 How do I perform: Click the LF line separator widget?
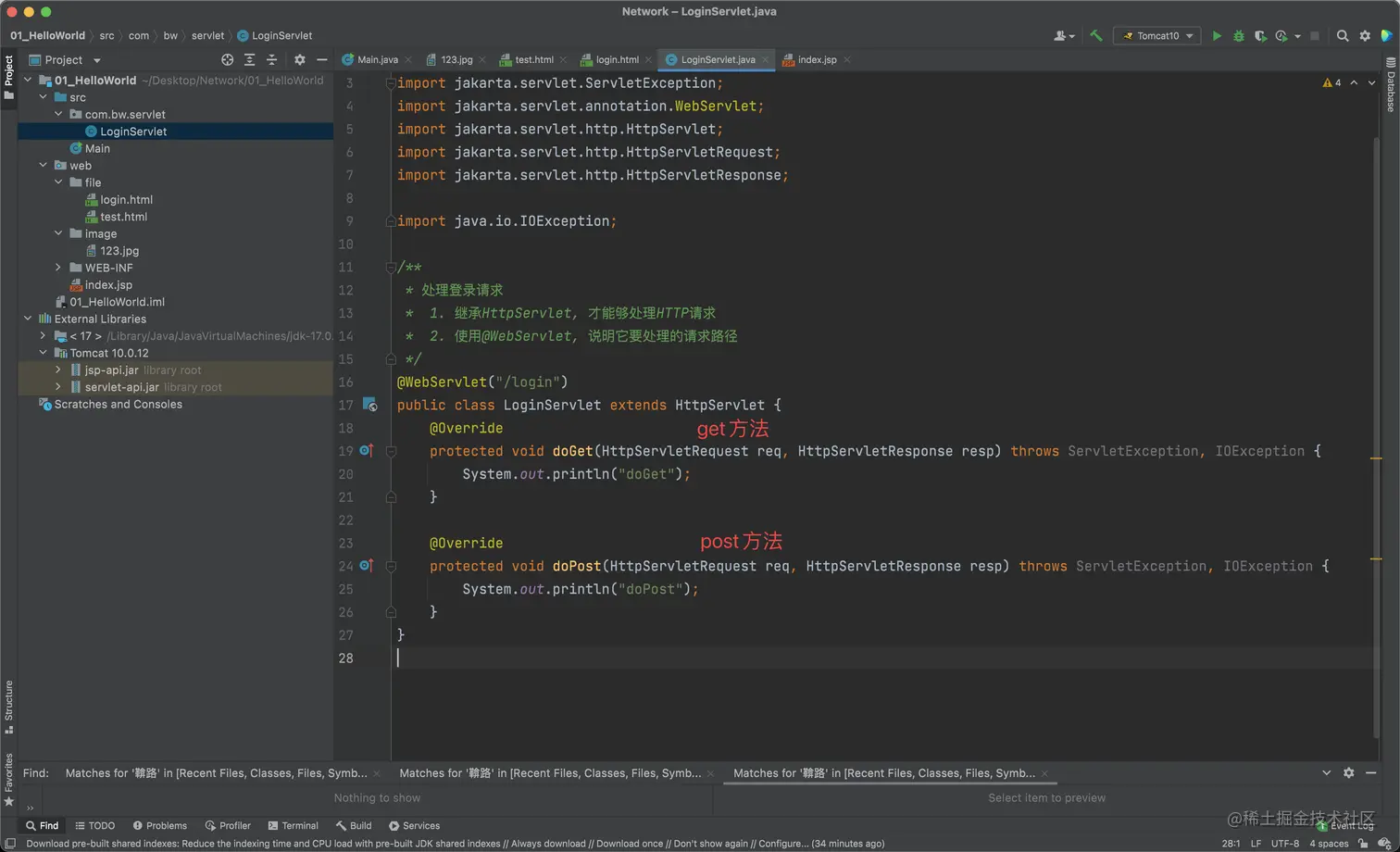click(1256, 844)
